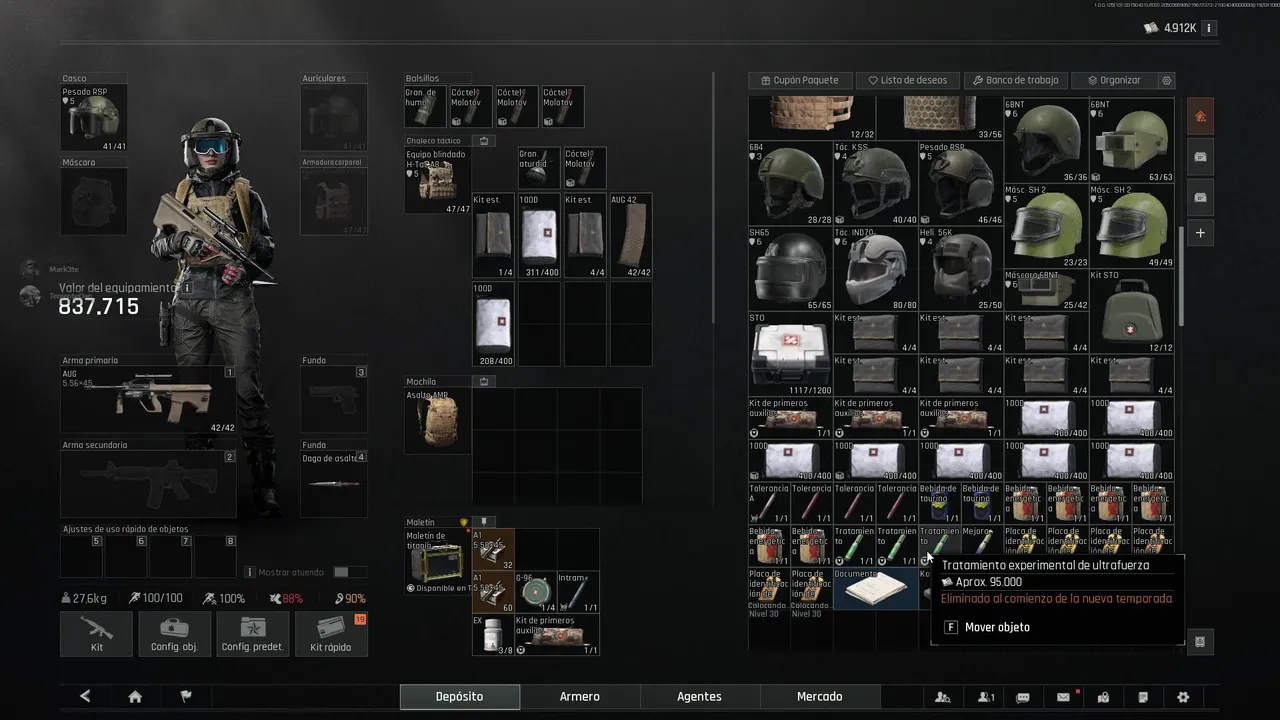Select the Maletín de titanio case
The height and width of the screenshot is (720, 1280).
pyautogui.click(x=437, y=561)
